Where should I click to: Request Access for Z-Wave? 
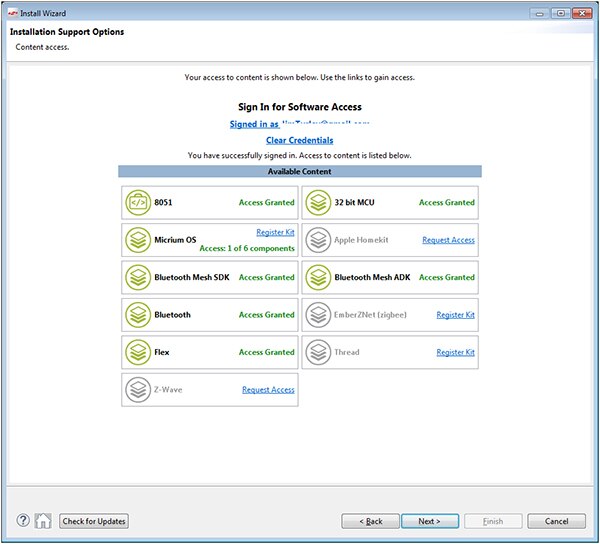[268, 390]
